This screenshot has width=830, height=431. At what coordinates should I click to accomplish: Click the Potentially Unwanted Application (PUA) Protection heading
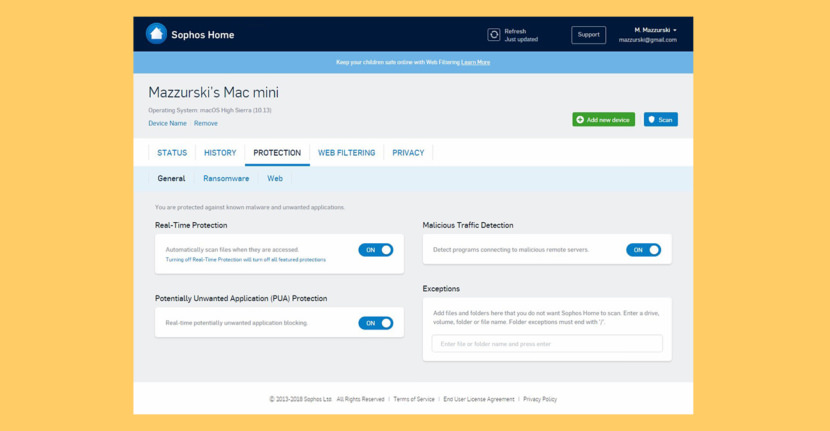[x=241, y=299]
